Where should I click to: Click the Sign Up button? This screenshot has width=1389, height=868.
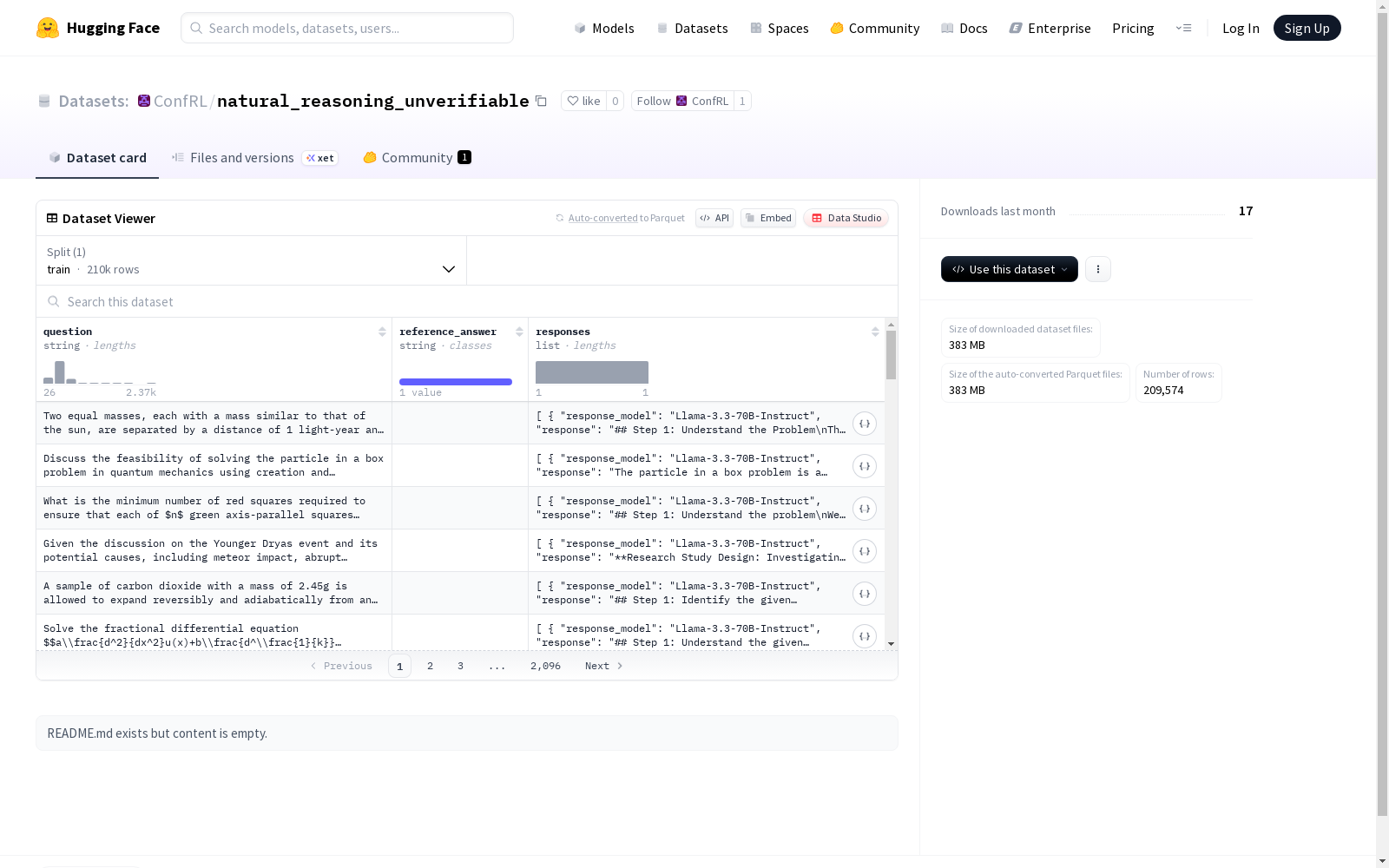click(x=1307, y=28)
